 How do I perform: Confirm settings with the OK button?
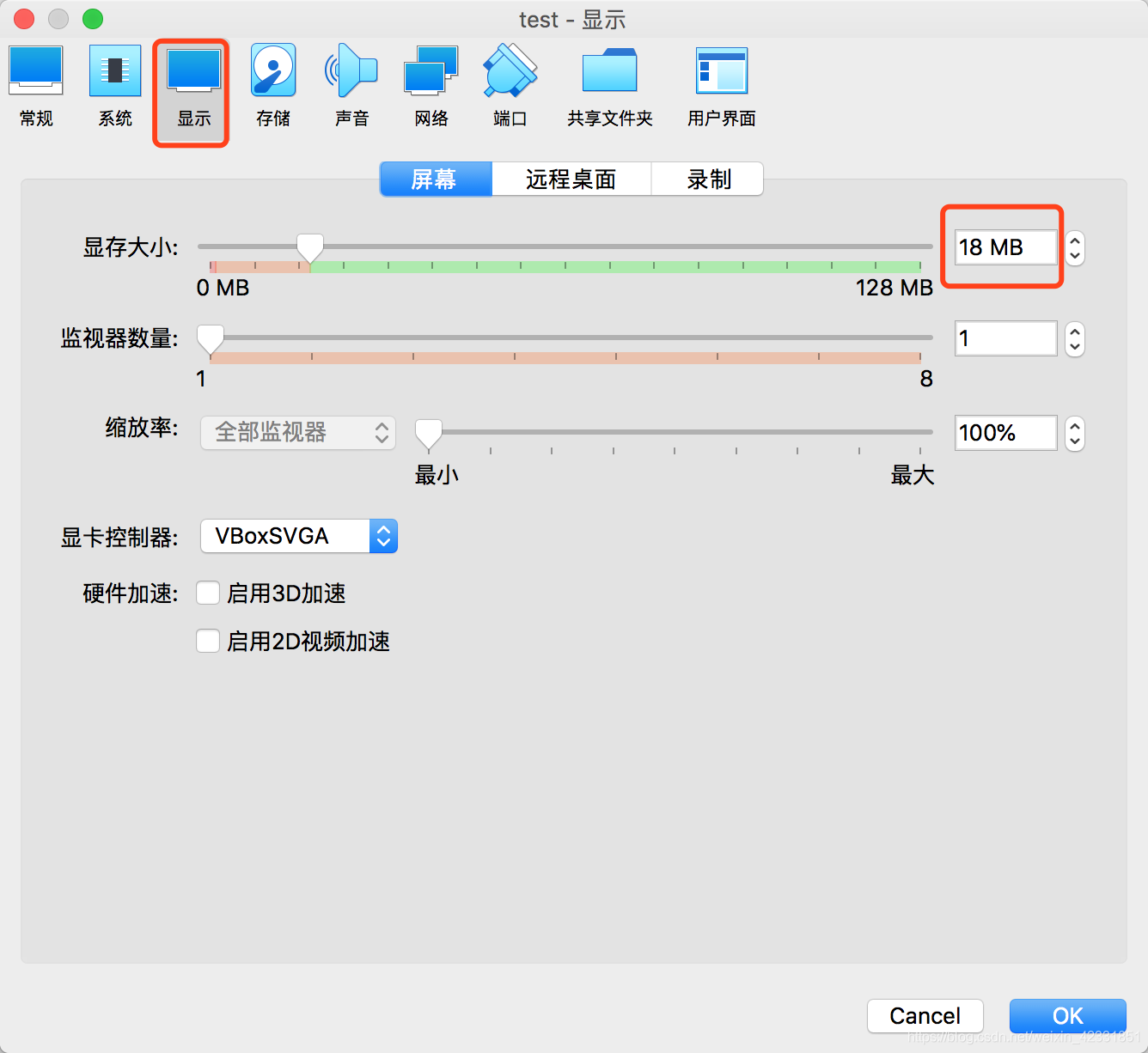[1068, 1016]
